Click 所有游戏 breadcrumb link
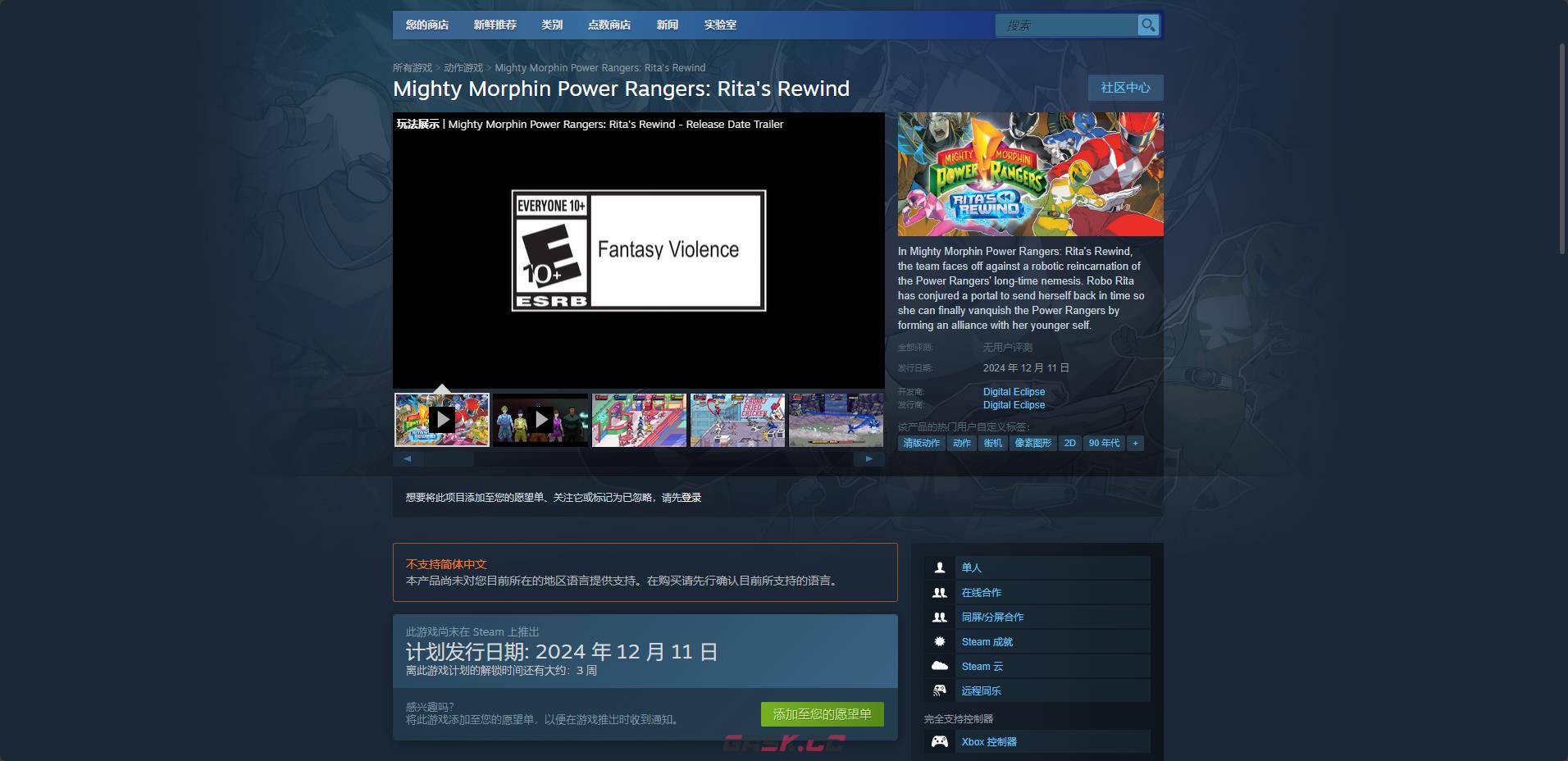Image resolution: width=1568 pixels, height=761 pixels. click(413, 68)
